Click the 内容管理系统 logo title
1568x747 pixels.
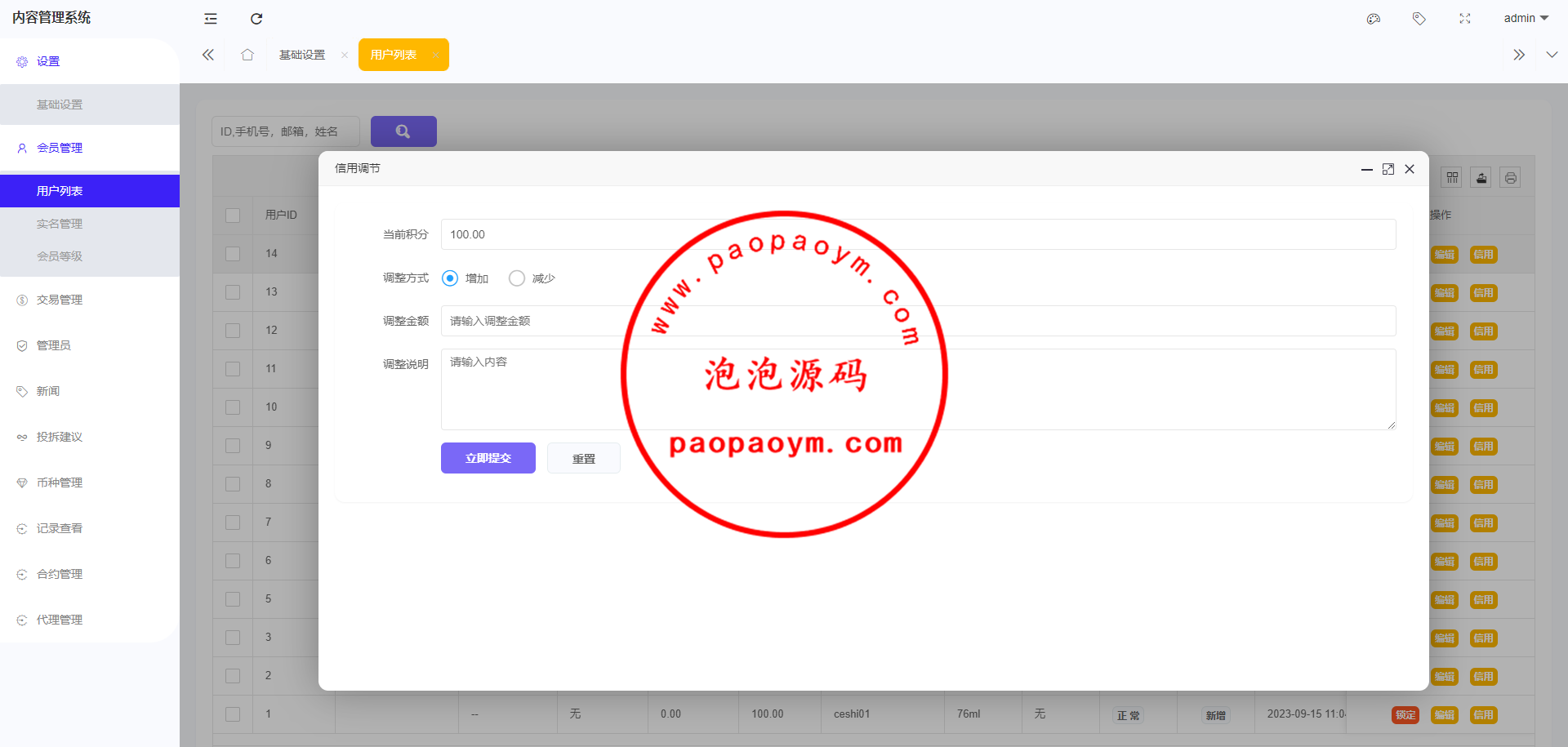click(51, 18)
